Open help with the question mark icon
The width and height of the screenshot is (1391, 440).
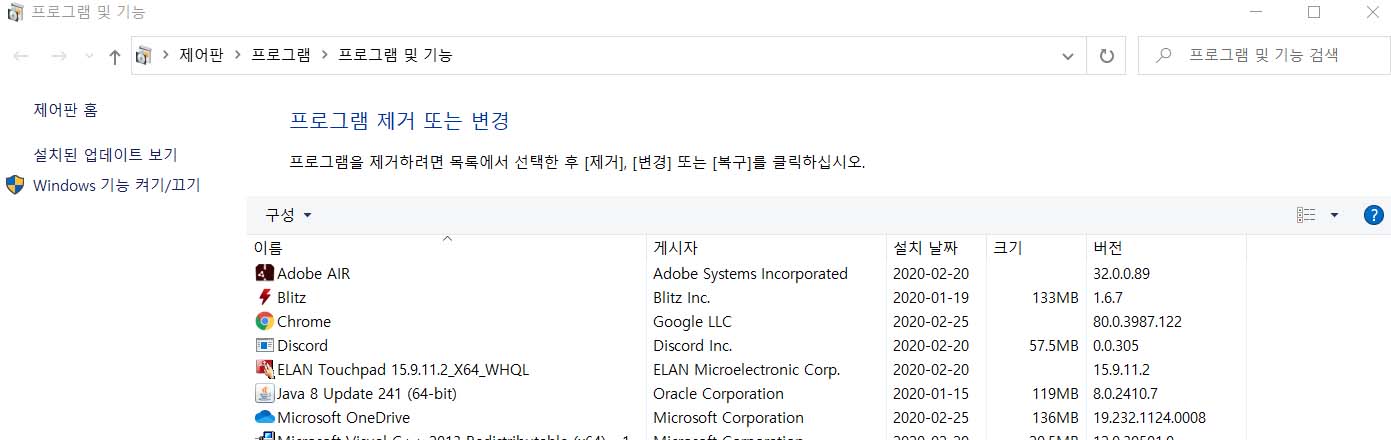pyautogui.click(x=1373, y=215)
